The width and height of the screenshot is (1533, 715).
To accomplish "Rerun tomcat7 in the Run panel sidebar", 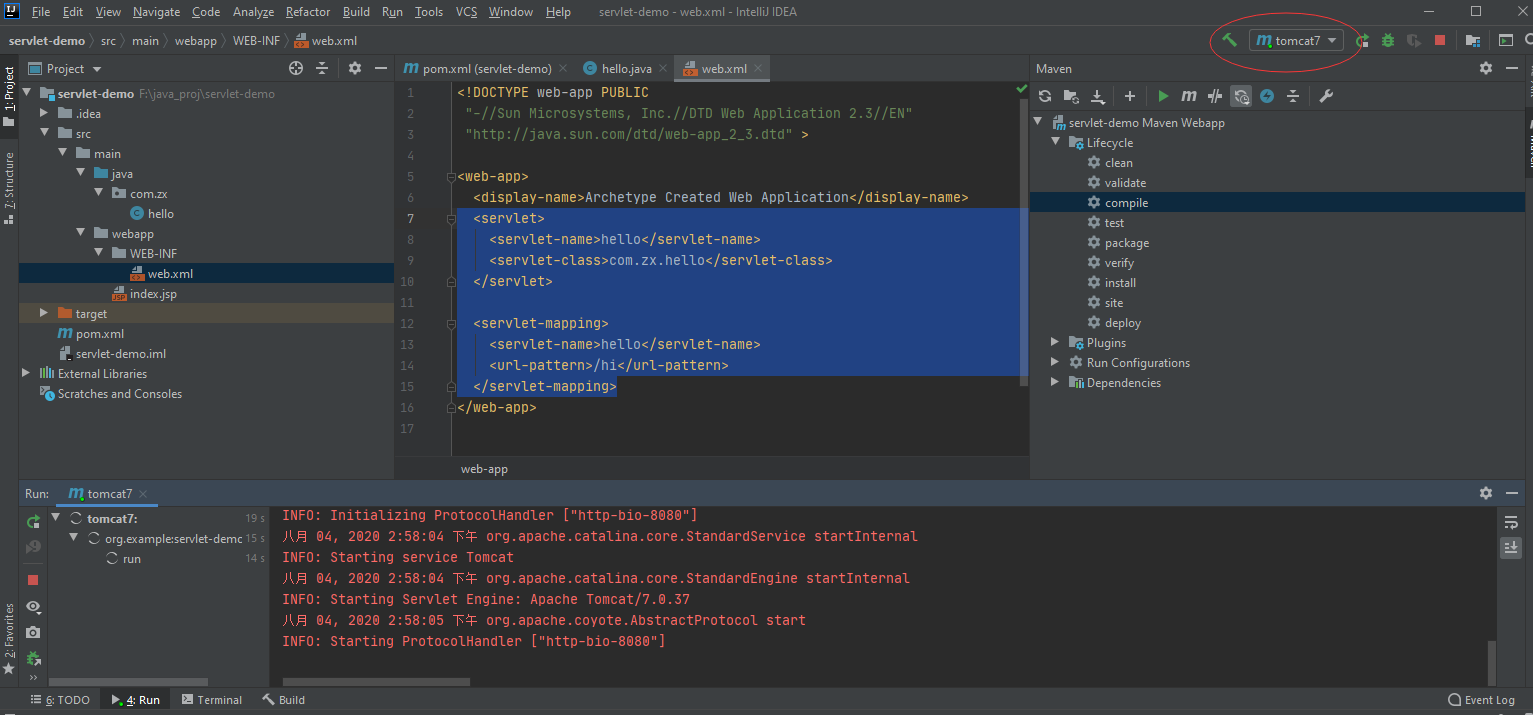I will [x=33, y=521].
